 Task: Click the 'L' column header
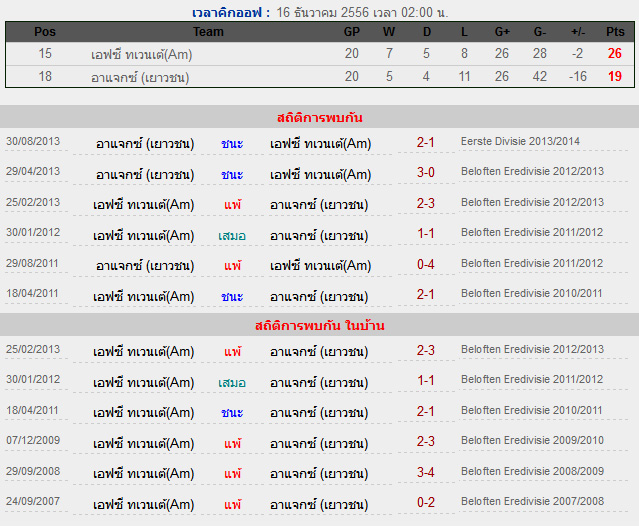tap(464, 32)
